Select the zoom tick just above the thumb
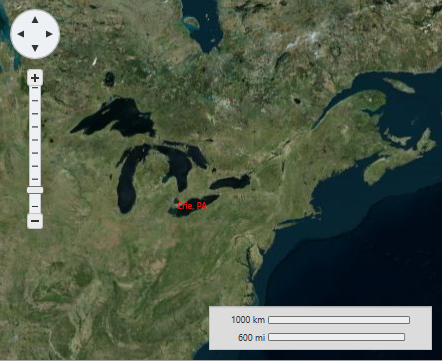Viewport: 442px width, 361px height. pyautogui.click(x=35, y=179)
